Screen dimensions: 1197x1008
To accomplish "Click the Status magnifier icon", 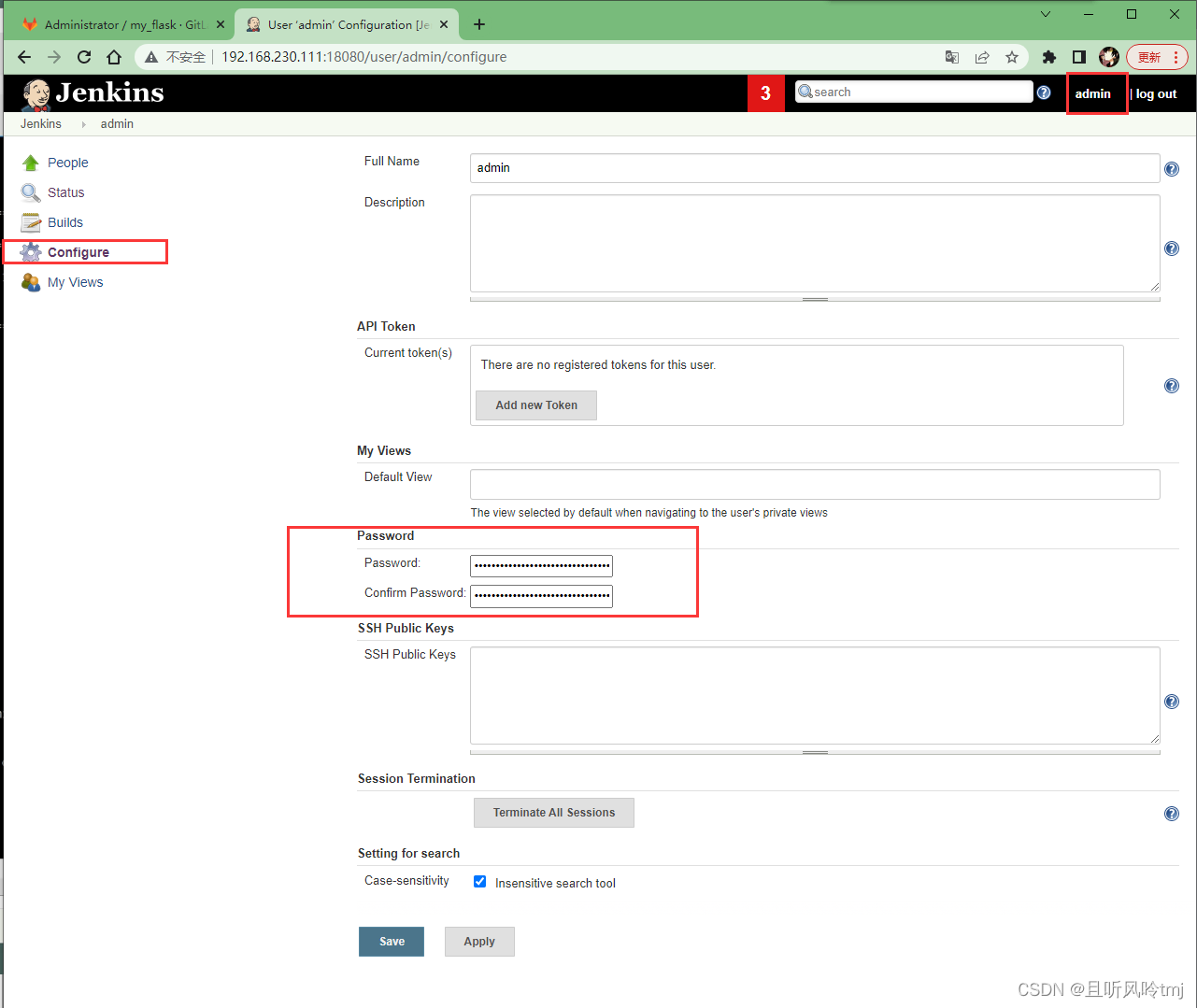I will point(31,192).
